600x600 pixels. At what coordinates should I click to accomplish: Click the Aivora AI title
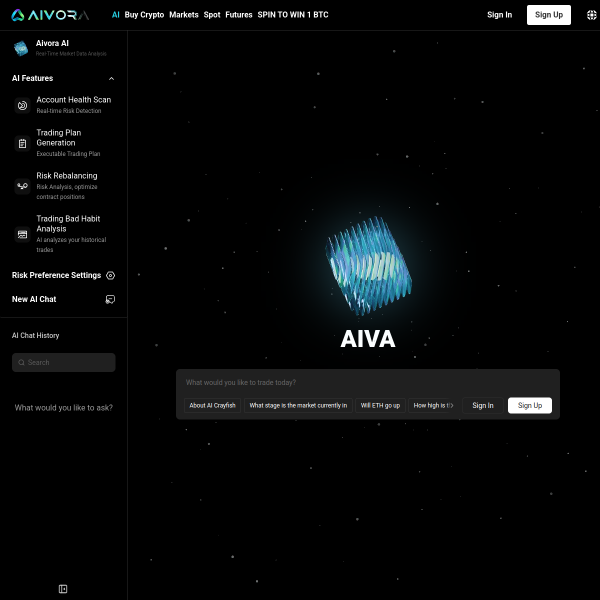point(52,43)
